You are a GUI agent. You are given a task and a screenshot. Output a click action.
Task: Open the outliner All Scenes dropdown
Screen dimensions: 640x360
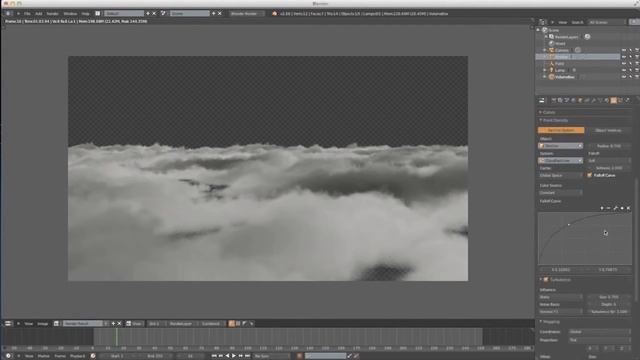pyautogui.click(x=607, y=22)
